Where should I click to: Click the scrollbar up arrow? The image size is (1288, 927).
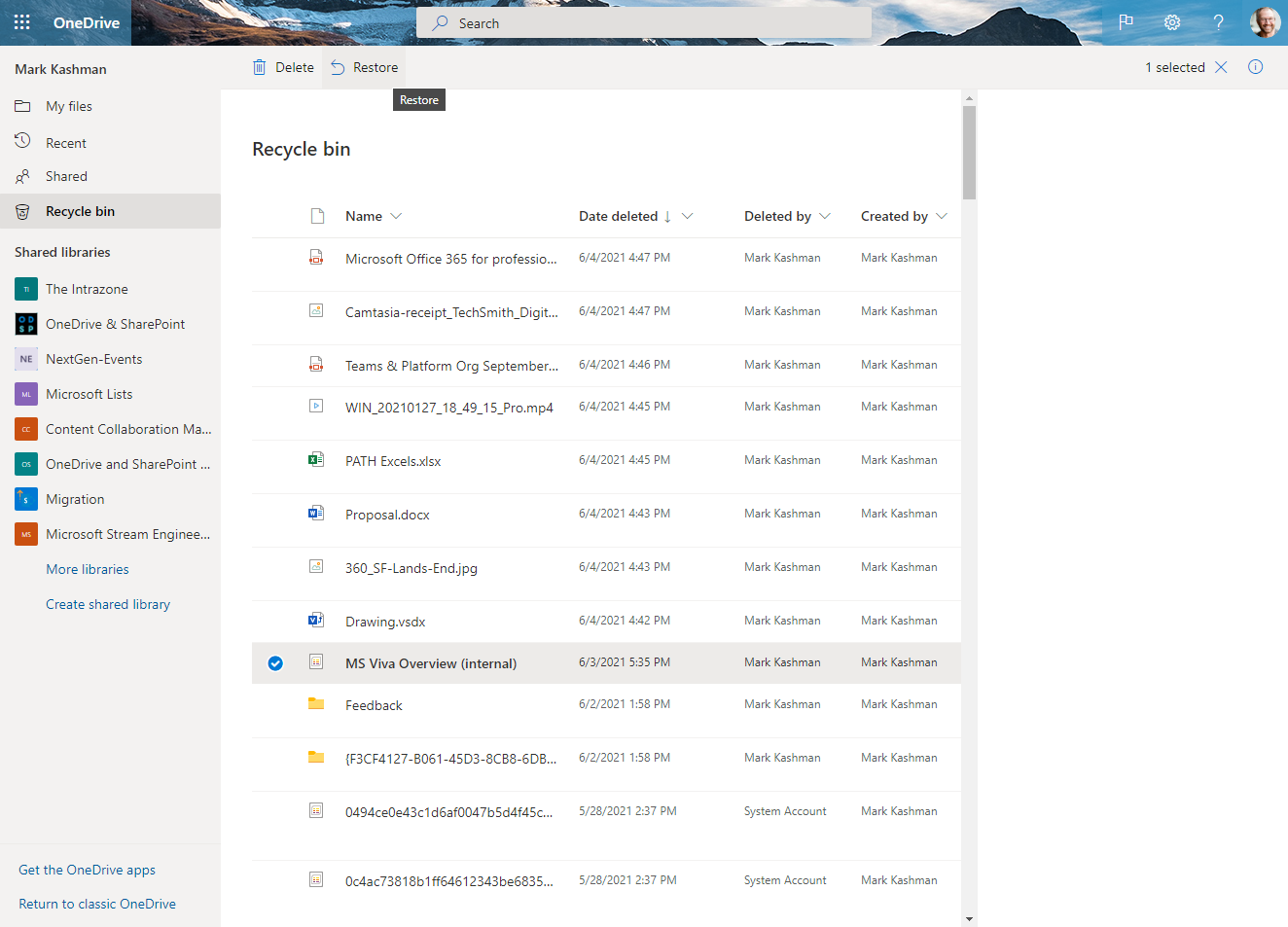(969, 97)
